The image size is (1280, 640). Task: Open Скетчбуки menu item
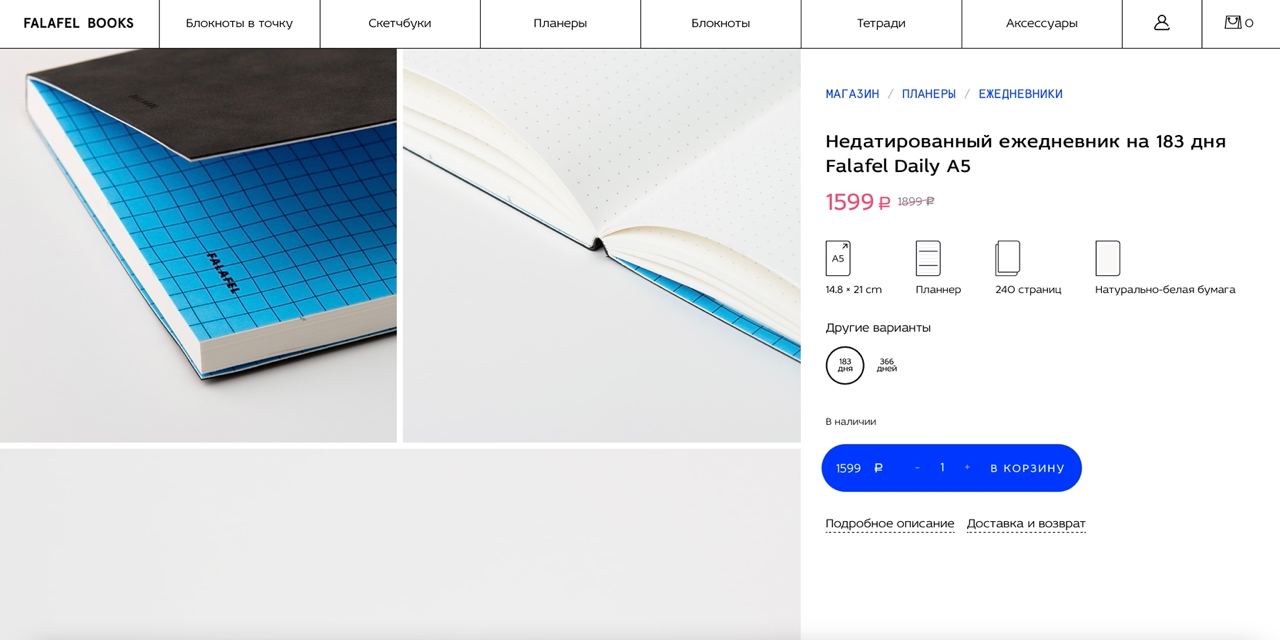[400, 23]
